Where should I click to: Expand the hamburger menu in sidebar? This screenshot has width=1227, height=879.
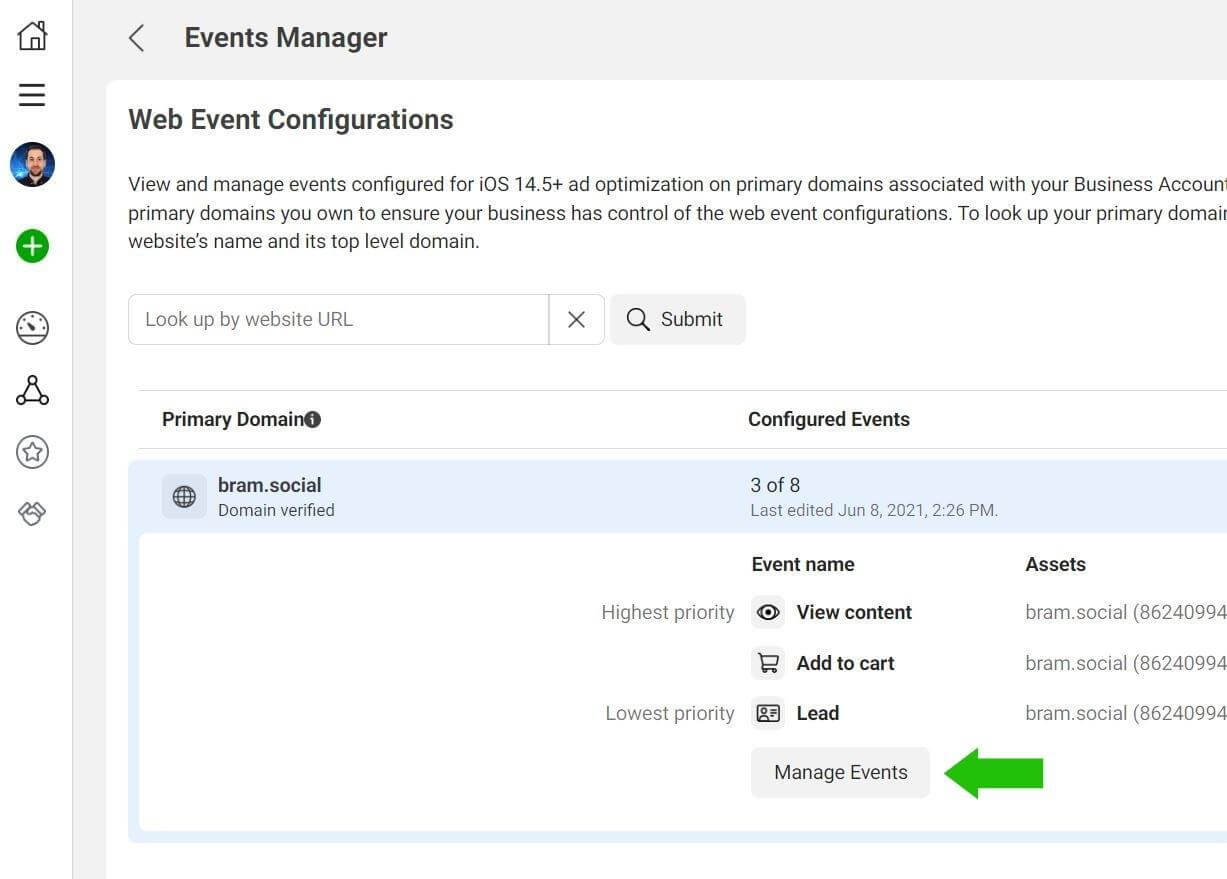click(32, 95)
